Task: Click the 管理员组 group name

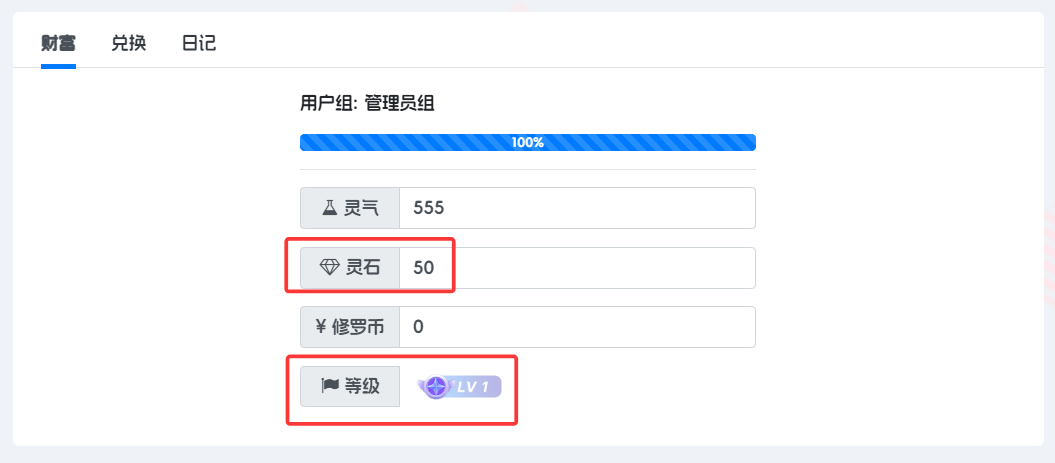Action: tap(400, 104)
